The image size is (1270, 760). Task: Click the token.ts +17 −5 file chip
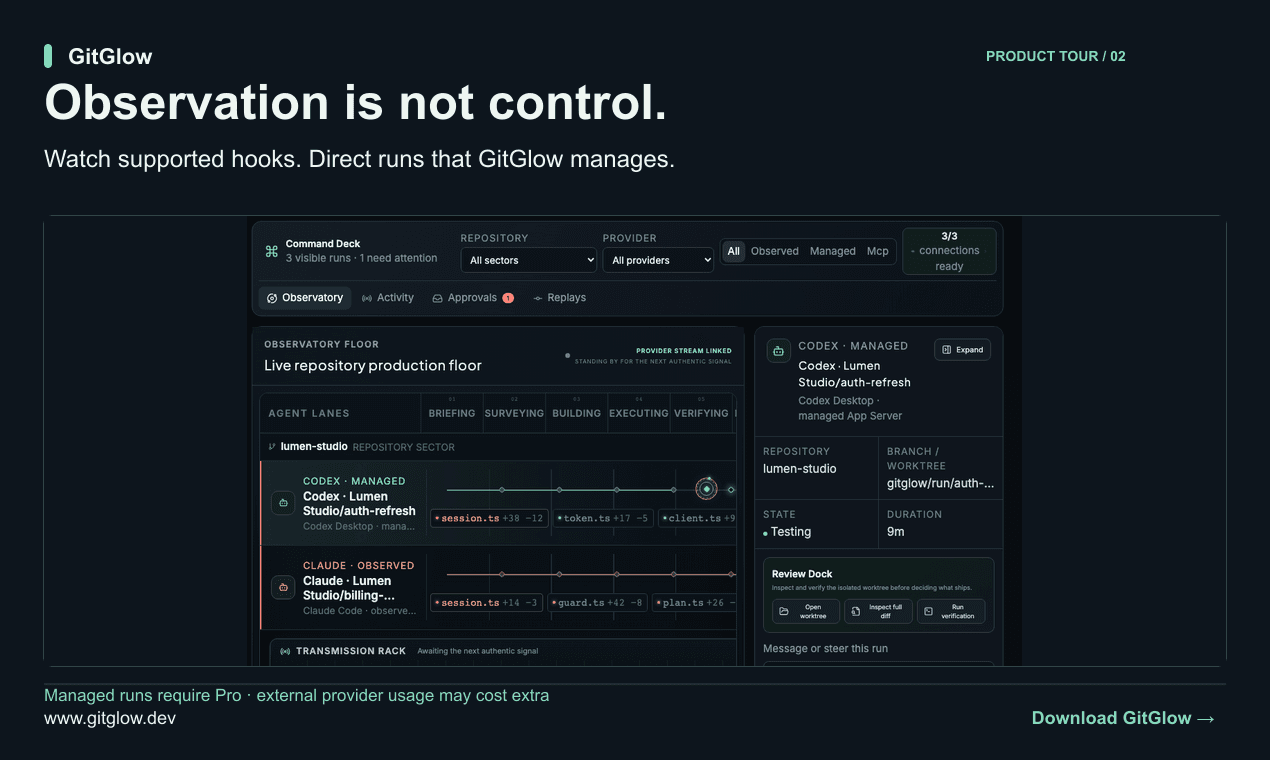point(603,518)
